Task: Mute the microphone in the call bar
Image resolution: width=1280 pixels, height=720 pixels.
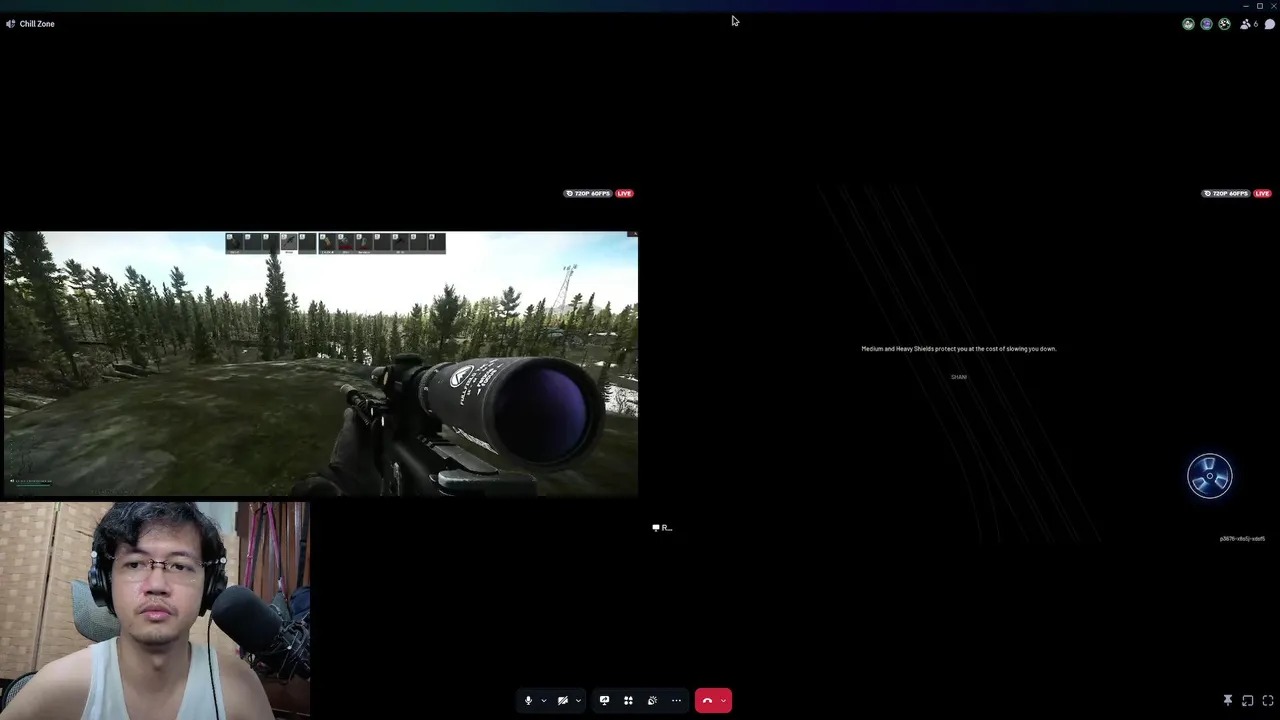Action: click(529, 701)
